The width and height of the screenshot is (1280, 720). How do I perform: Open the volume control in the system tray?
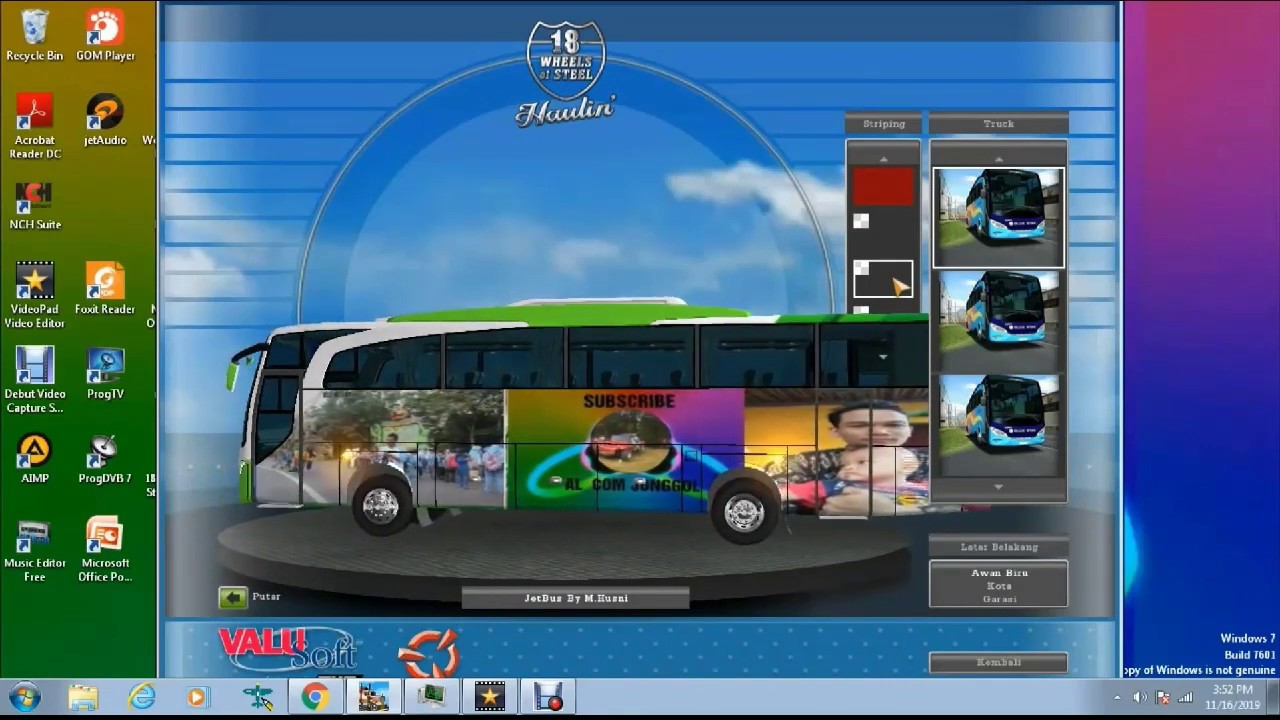point(1140,697)
